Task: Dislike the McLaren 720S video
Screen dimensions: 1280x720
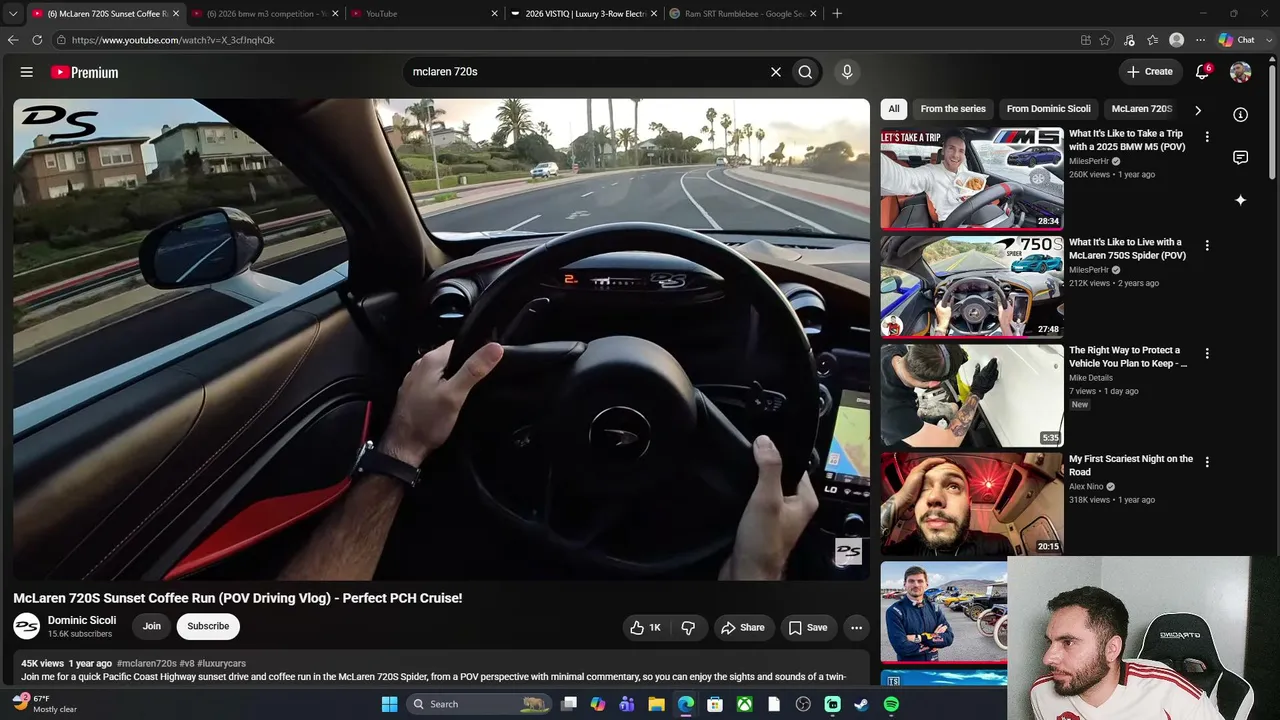Action: (688, 628)
